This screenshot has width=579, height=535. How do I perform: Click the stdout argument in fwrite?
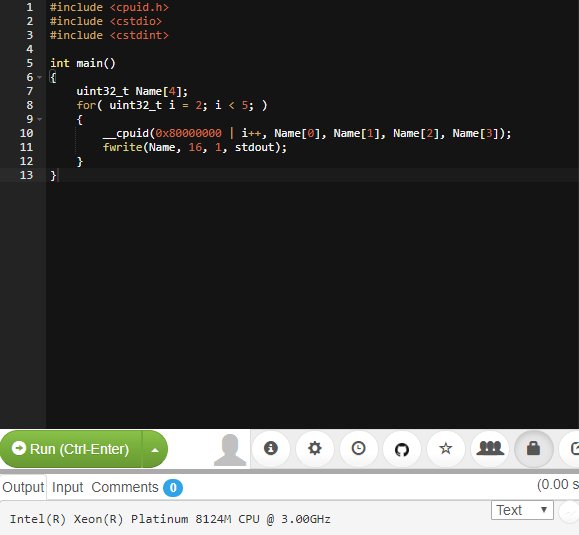coord(255,147)
